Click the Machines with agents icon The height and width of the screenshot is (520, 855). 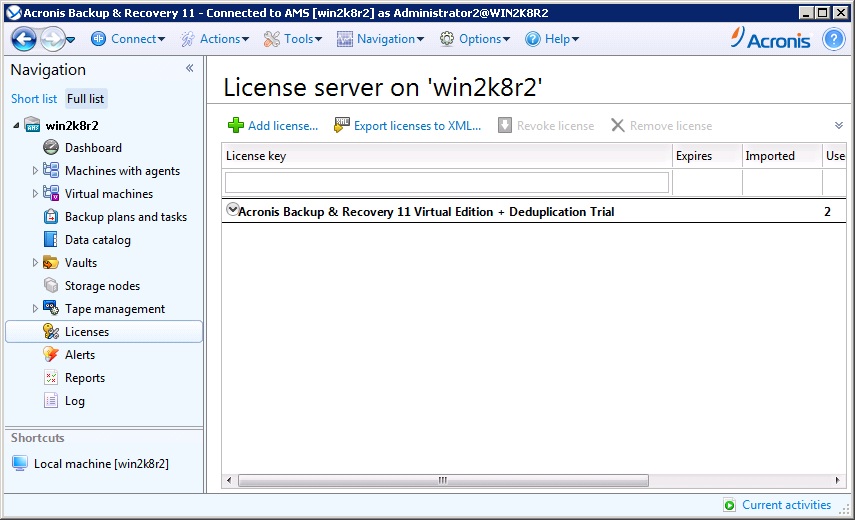[x=51, y=170]
